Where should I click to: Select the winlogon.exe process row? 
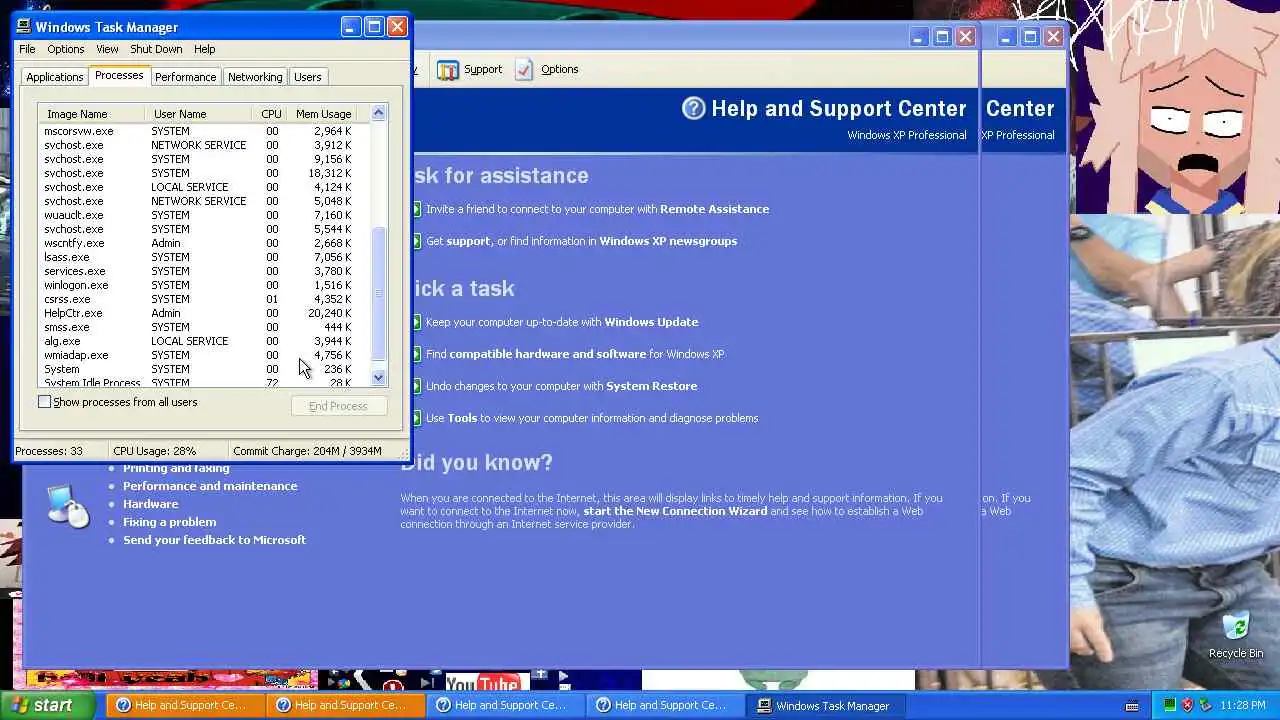205,285
